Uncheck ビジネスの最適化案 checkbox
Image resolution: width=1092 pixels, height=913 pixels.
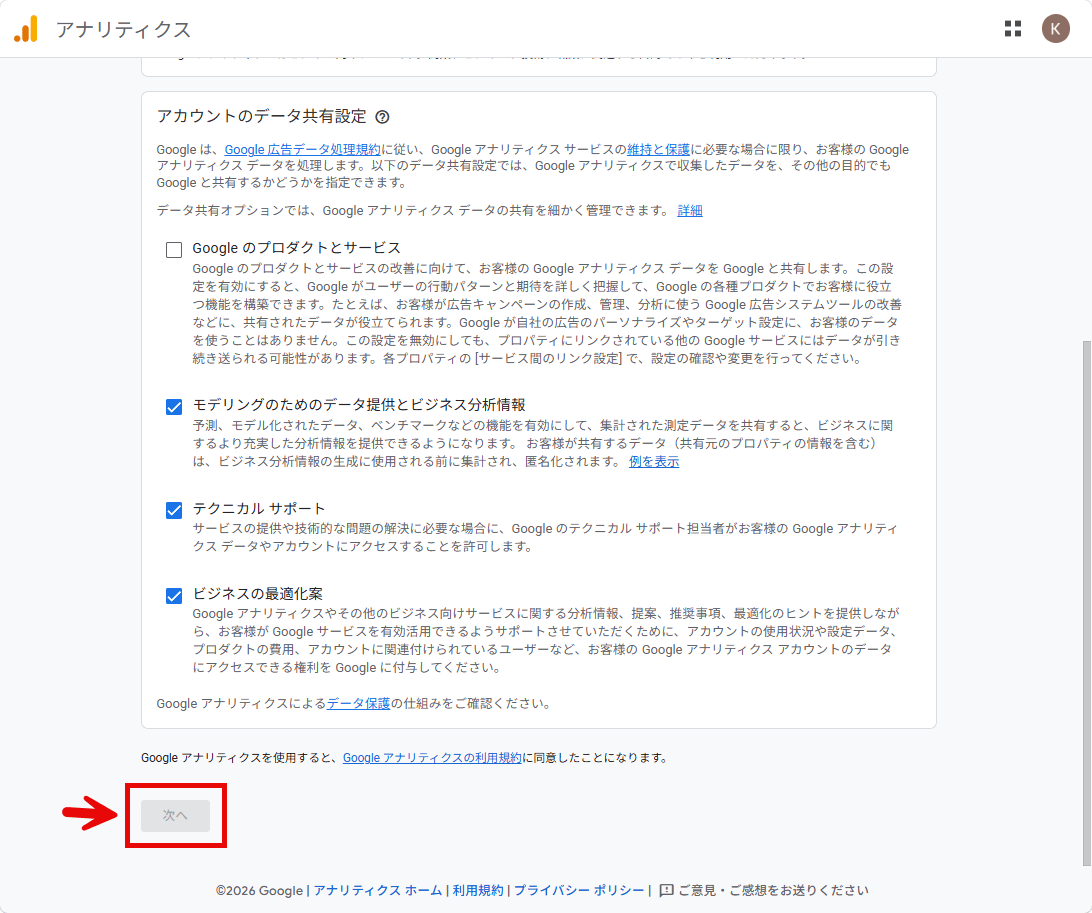pos(174,595)
